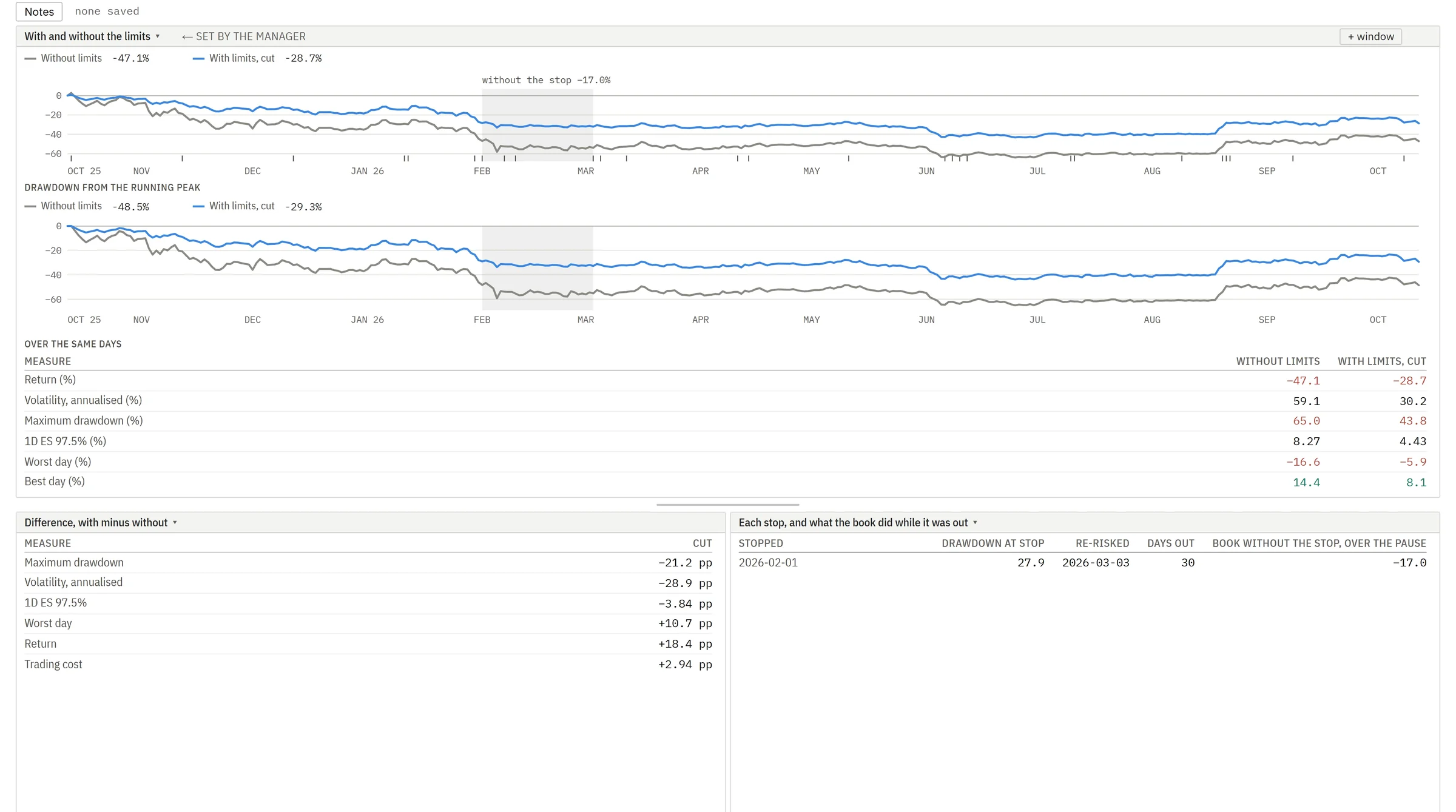Click 'OVER THE SAME DAYS' heading
The width and height of the screenshot is (1456, 812).
[73, 344]
